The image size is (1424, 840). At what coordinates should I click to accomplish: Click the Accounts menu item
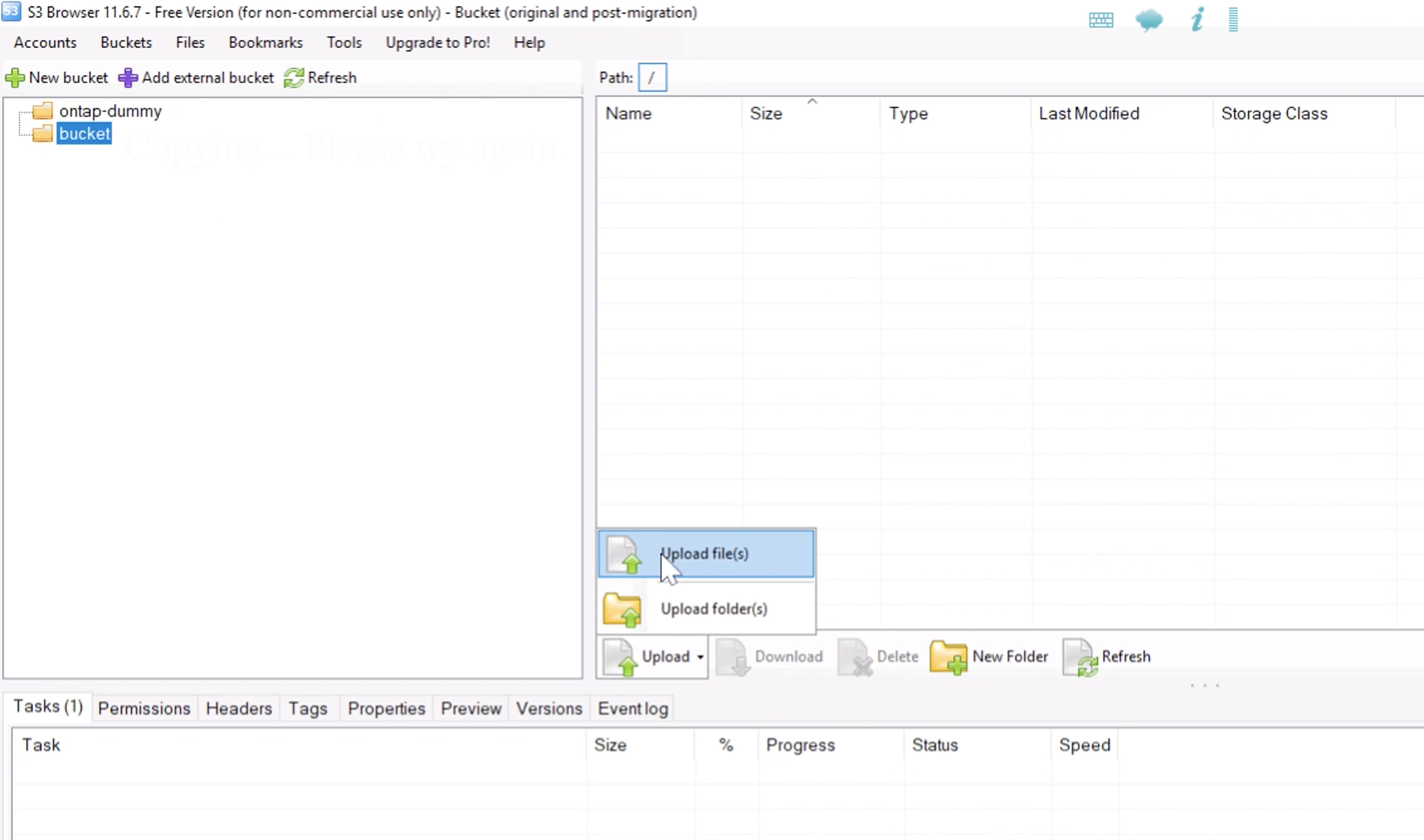pyautogui.click(x=45, y=42)
